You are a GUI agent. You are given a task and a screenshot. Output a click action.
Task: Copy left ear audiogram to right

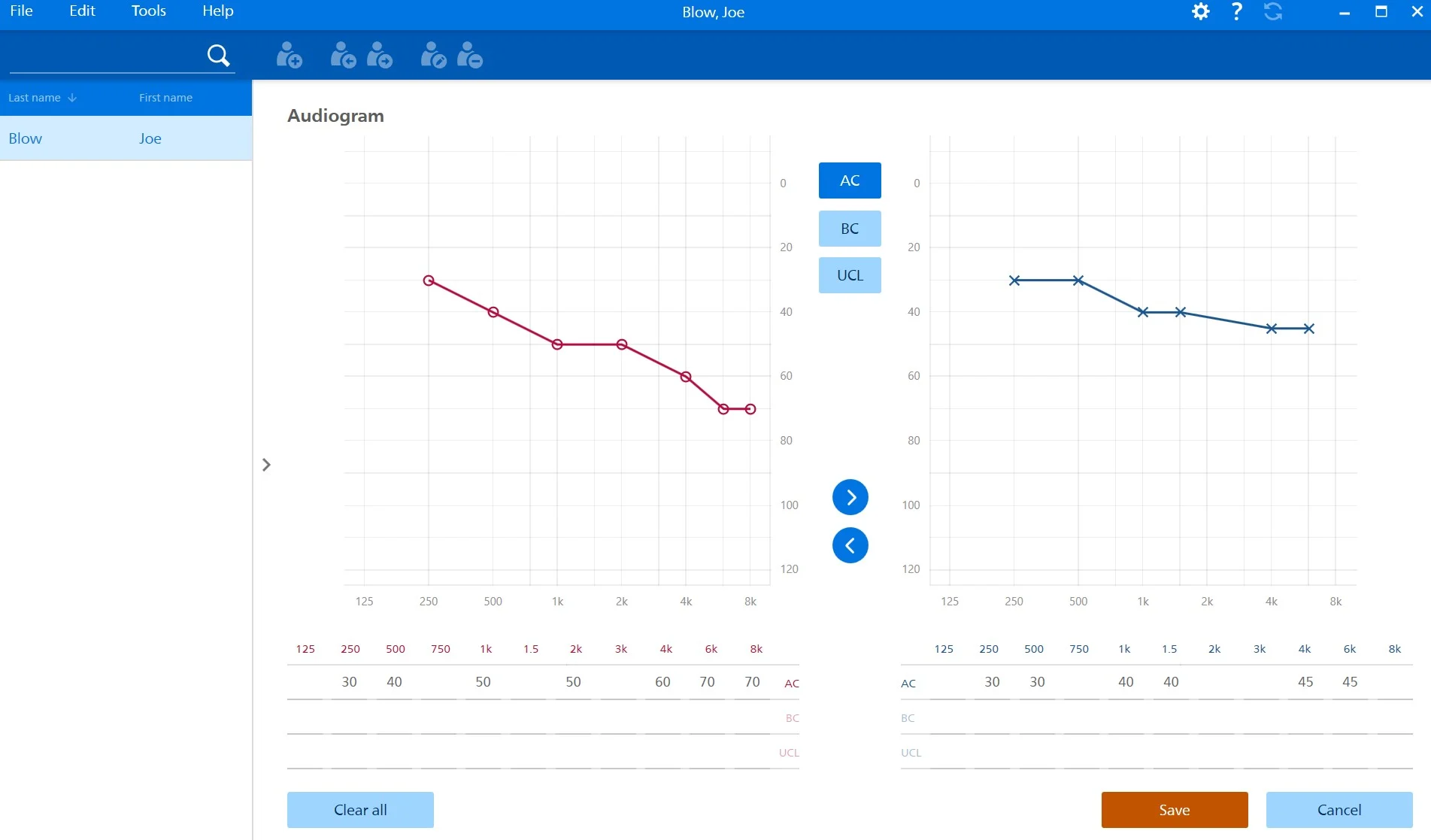click(x=850, y=545)
